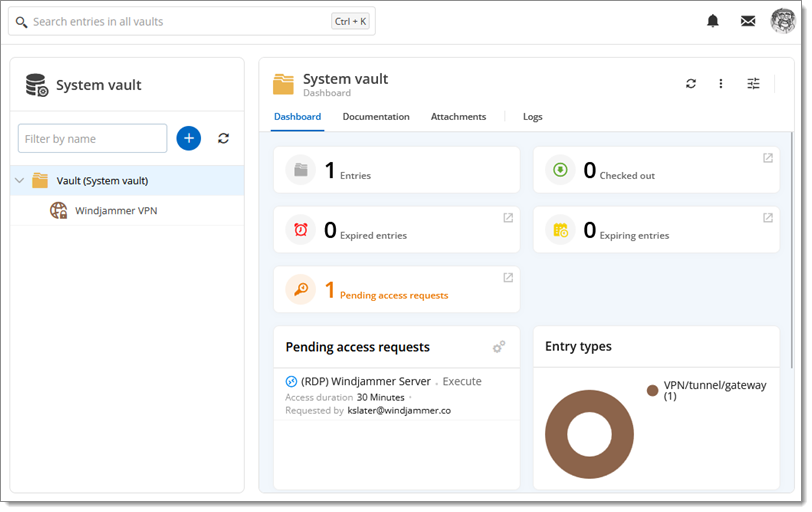Collapse the Vault (System vault) tree node

(x=20, y=181)
